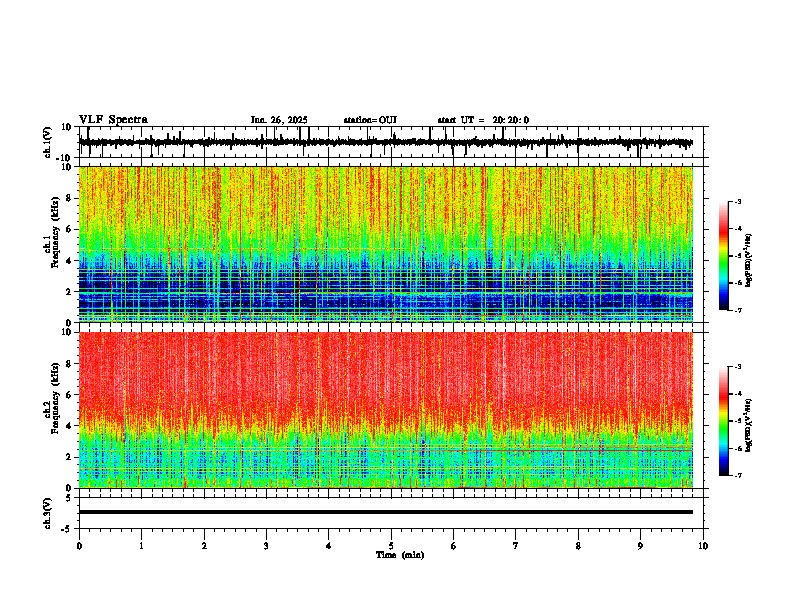Click time axis tick label "9"
Screen dimensions: 792x612
(x=640, y=546)
